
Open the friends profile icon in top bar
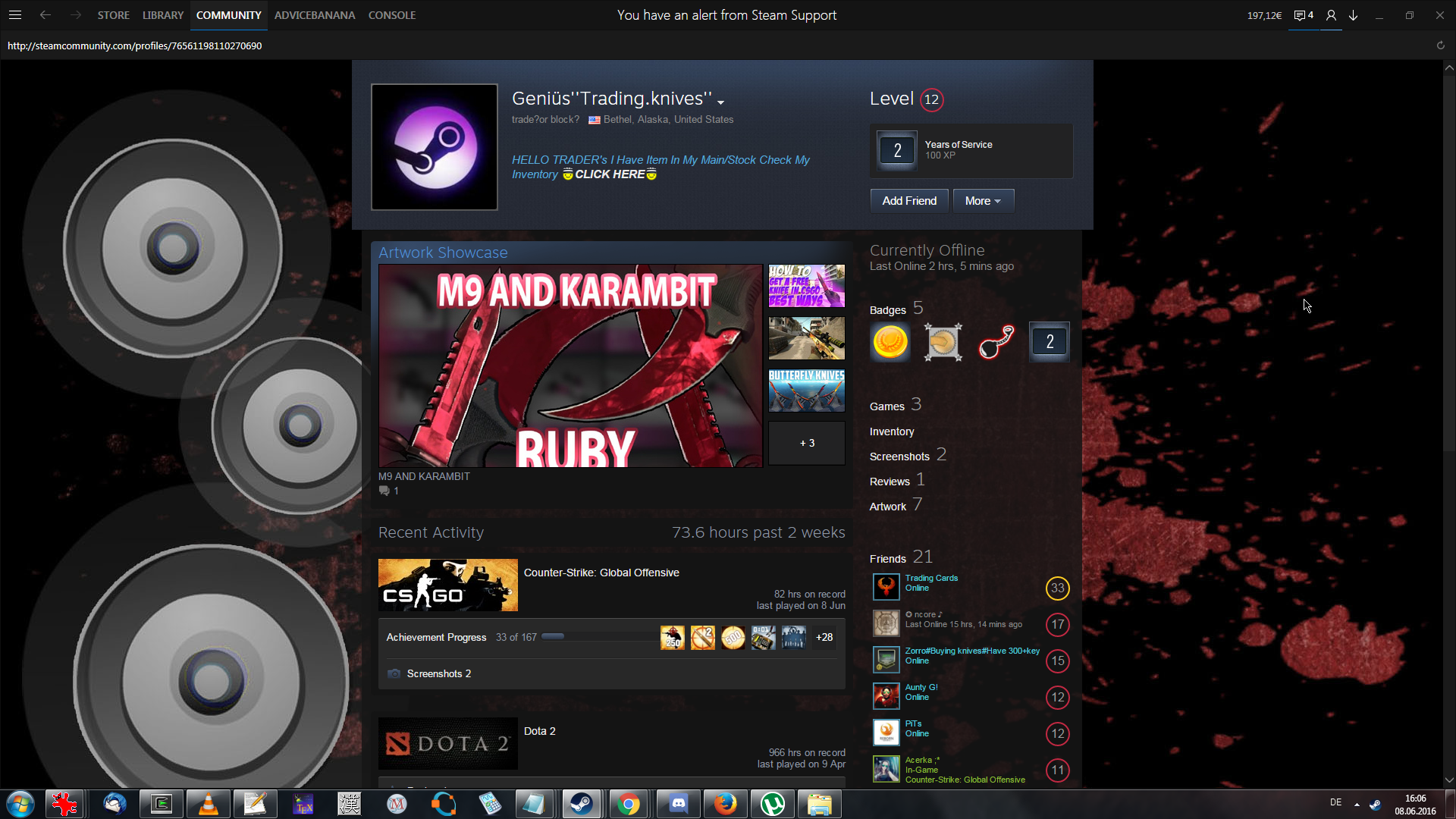coord(1331,15)
